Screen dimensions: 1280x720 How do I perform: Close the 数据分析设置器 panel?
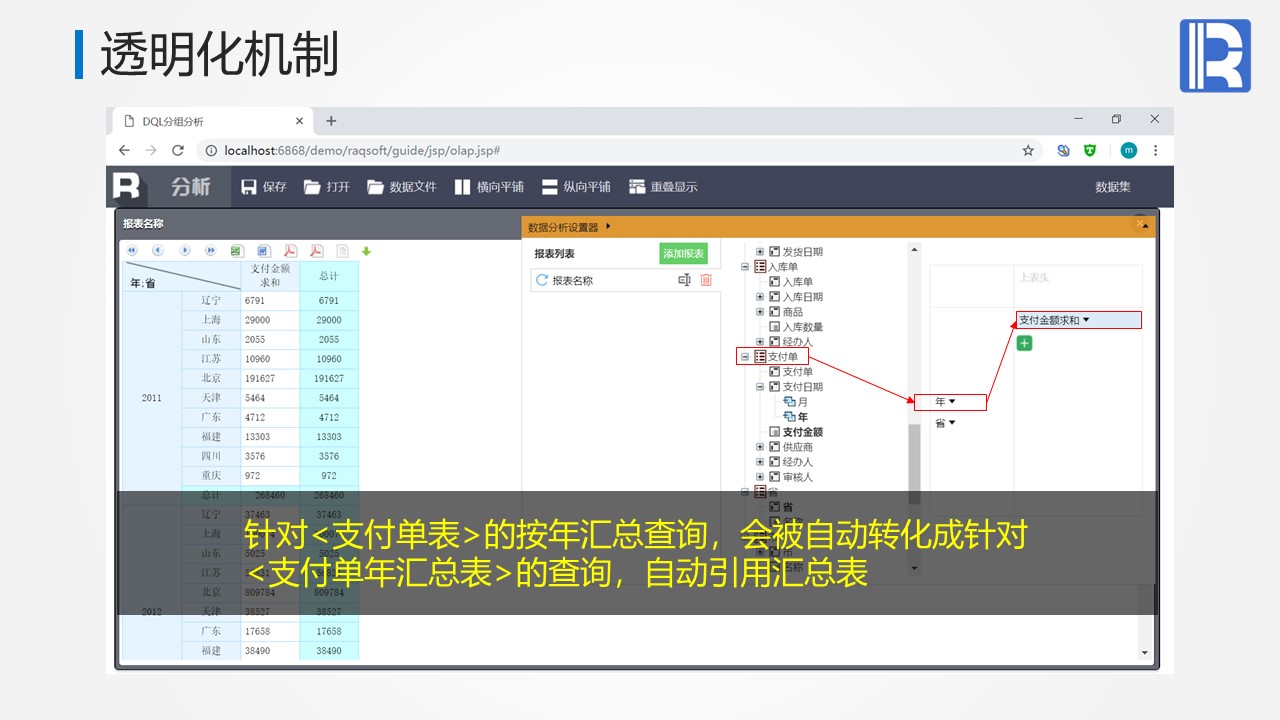(x=1141, y=224)
